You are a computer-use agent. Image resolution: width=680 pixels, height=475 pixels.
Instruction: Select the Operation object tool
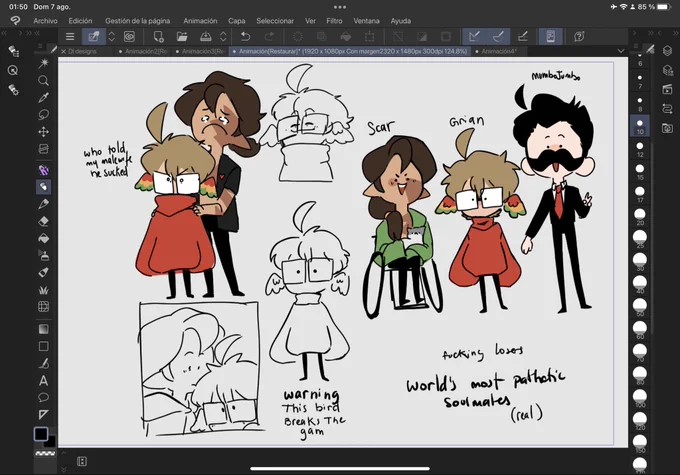click(x=43, y=149)
